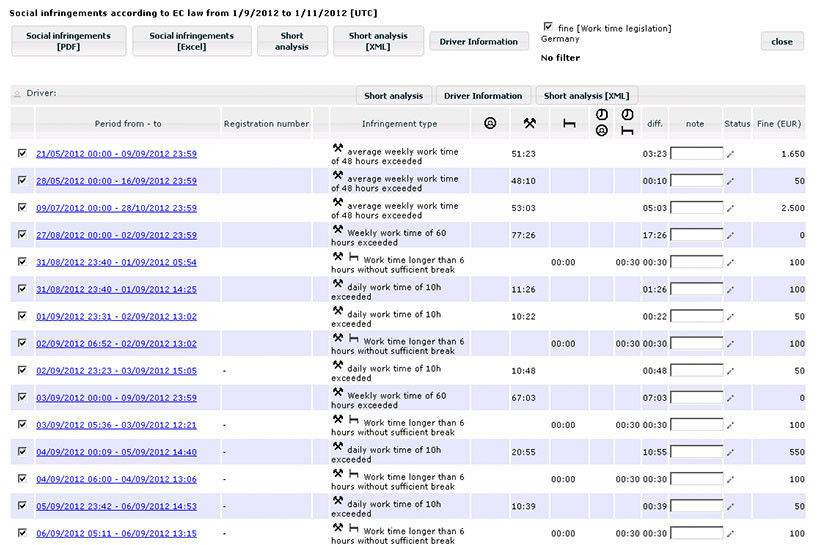Edit status pencil for 04/09/2012 00:09 row
The image size is (818, 545).
click(x=730, y=452)
